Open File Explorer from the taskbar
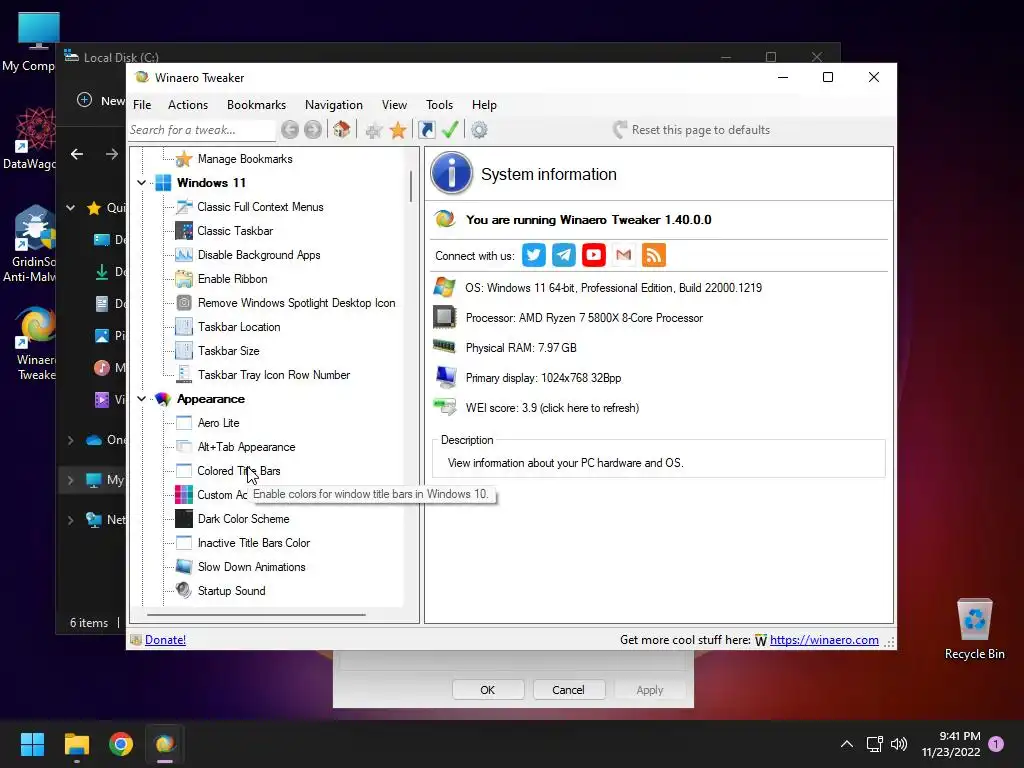The height and width of the screenshot is (768, 1024). click(76, 744)
